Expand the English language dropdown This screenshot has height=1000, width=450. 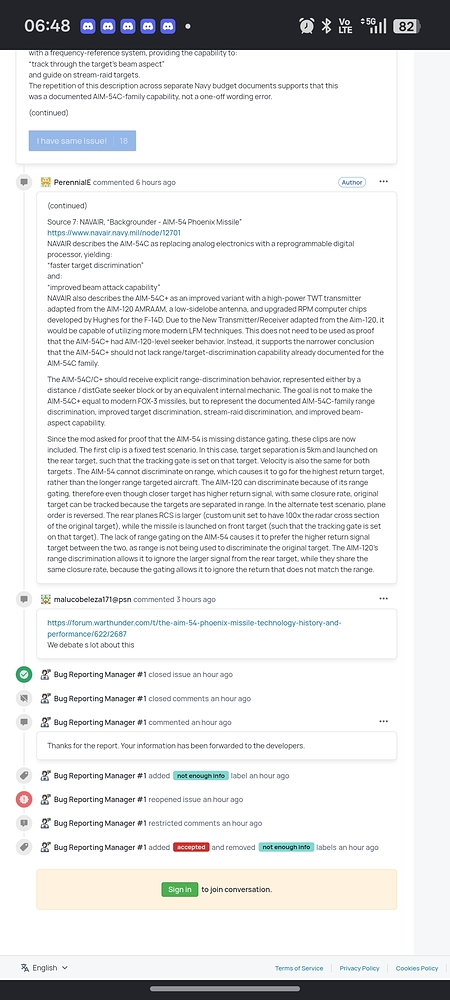[x=44, y=967]
